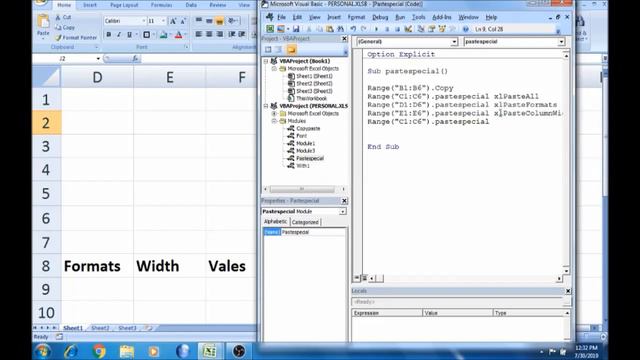640x360 pixels.
Task: Click the Google Chrome taskbar icon
Action: 98,351
